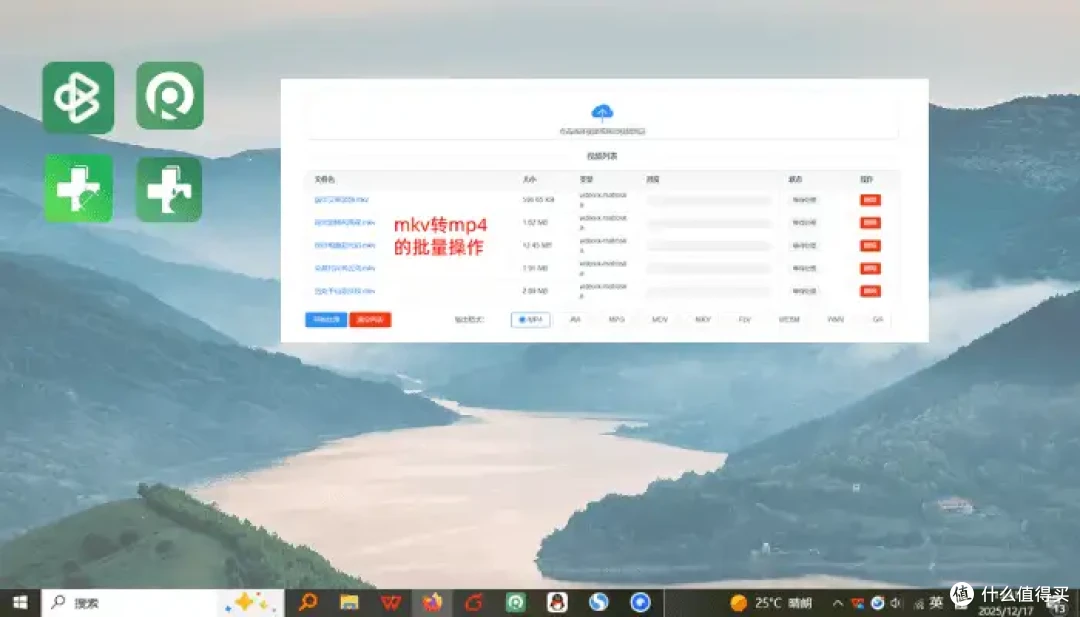Switch the 英 input method indicator
The image size is (1080, 617).
pyautogui.click(x=935, y=603)
